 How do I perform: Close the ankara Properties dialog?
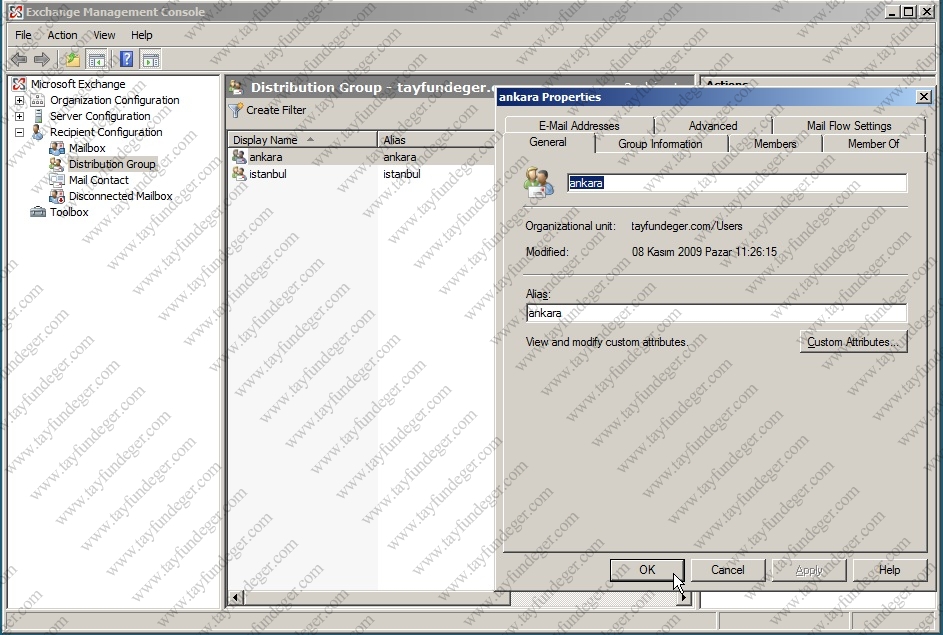(924, 97)
